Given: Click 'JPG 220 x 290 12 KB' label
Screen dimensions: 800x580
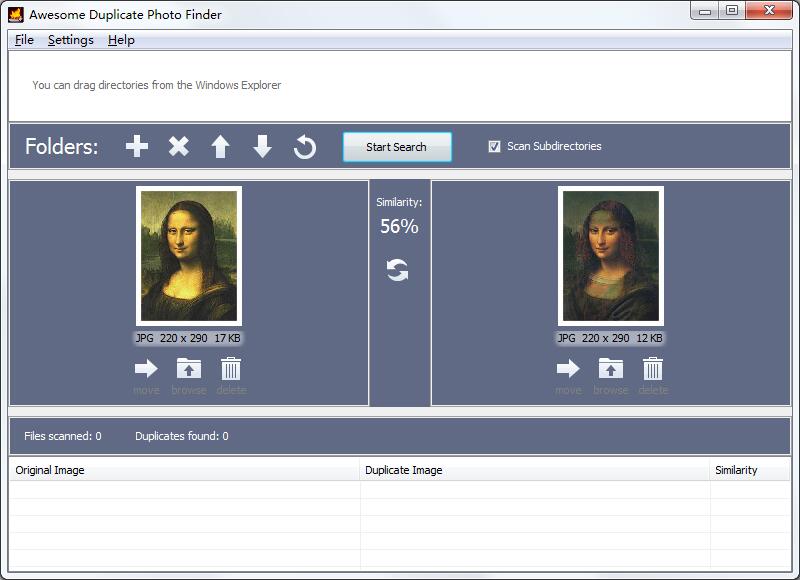Looking at the screenshot, I should click(610, 338).
